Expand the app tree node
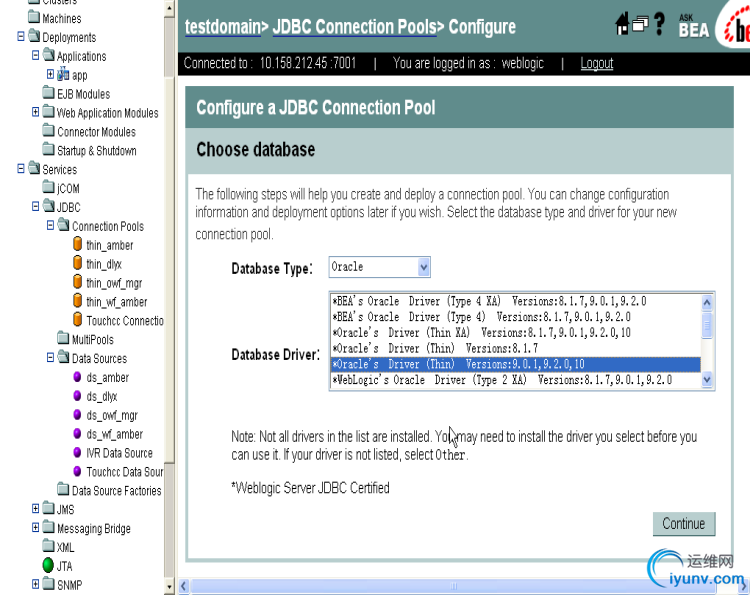 [50, 74]
